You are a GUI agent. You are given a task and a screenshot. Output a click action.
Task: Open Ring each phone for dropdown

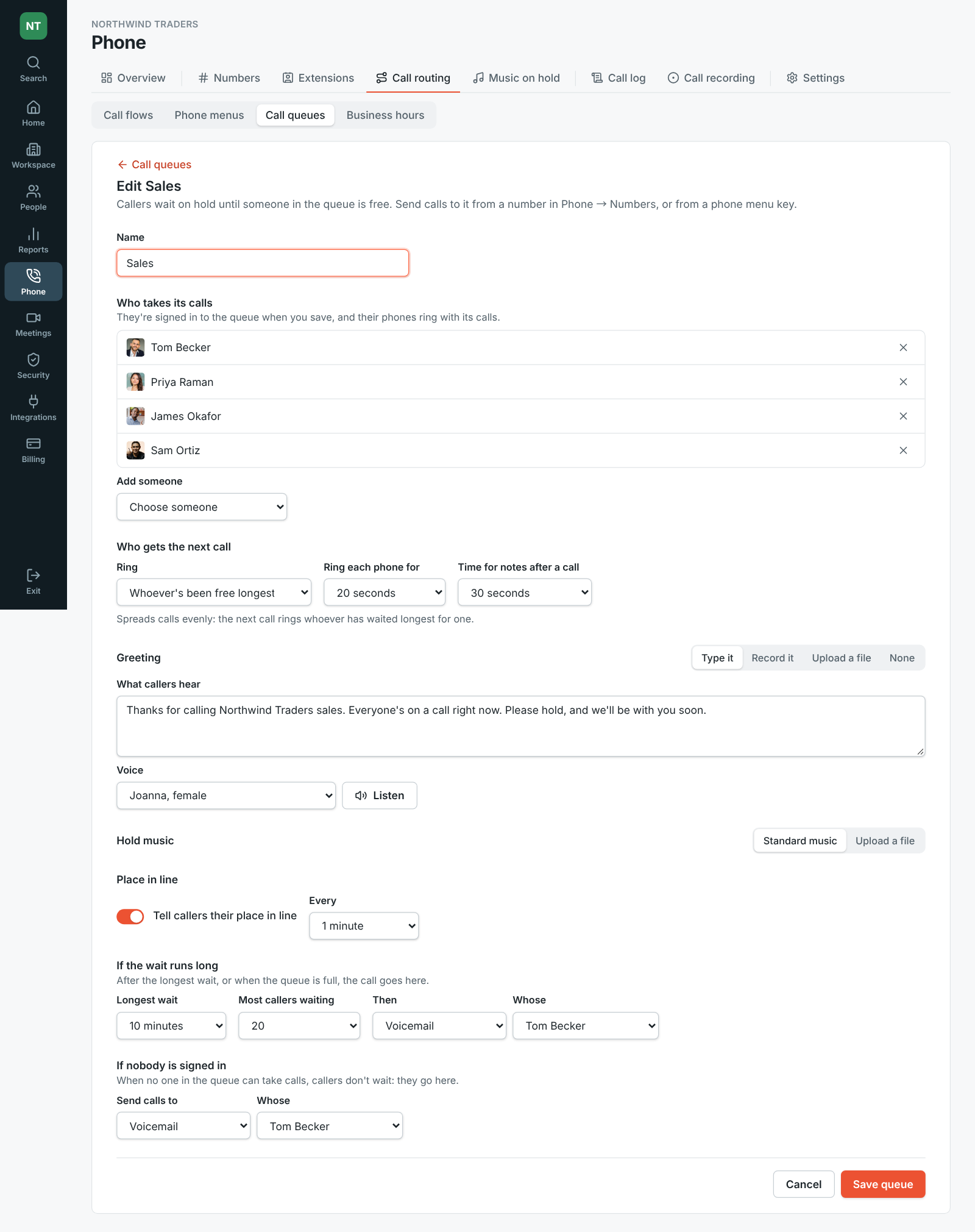[x=385, y=593]
